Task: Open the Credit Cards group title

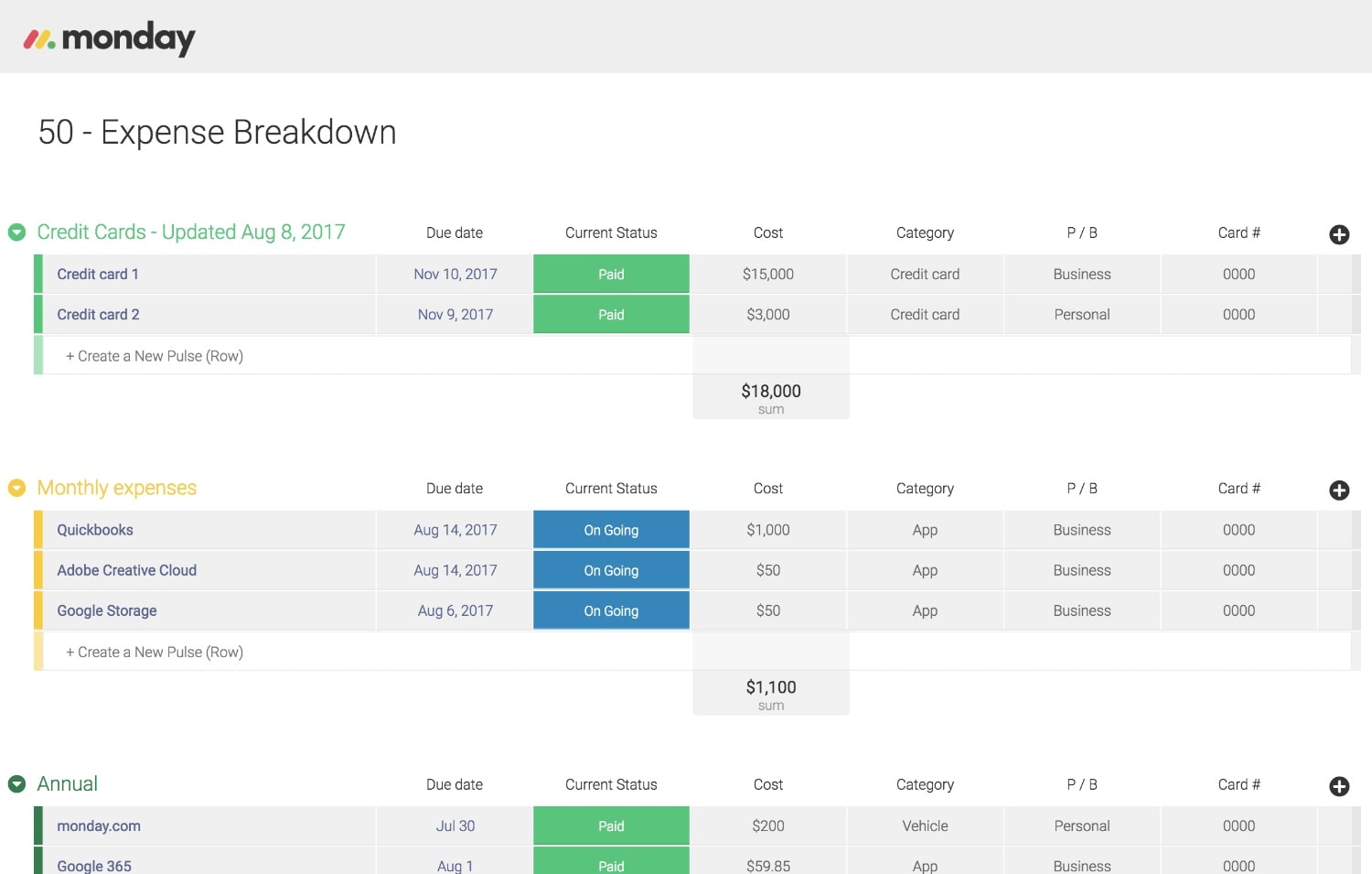Action: (191, 232)
